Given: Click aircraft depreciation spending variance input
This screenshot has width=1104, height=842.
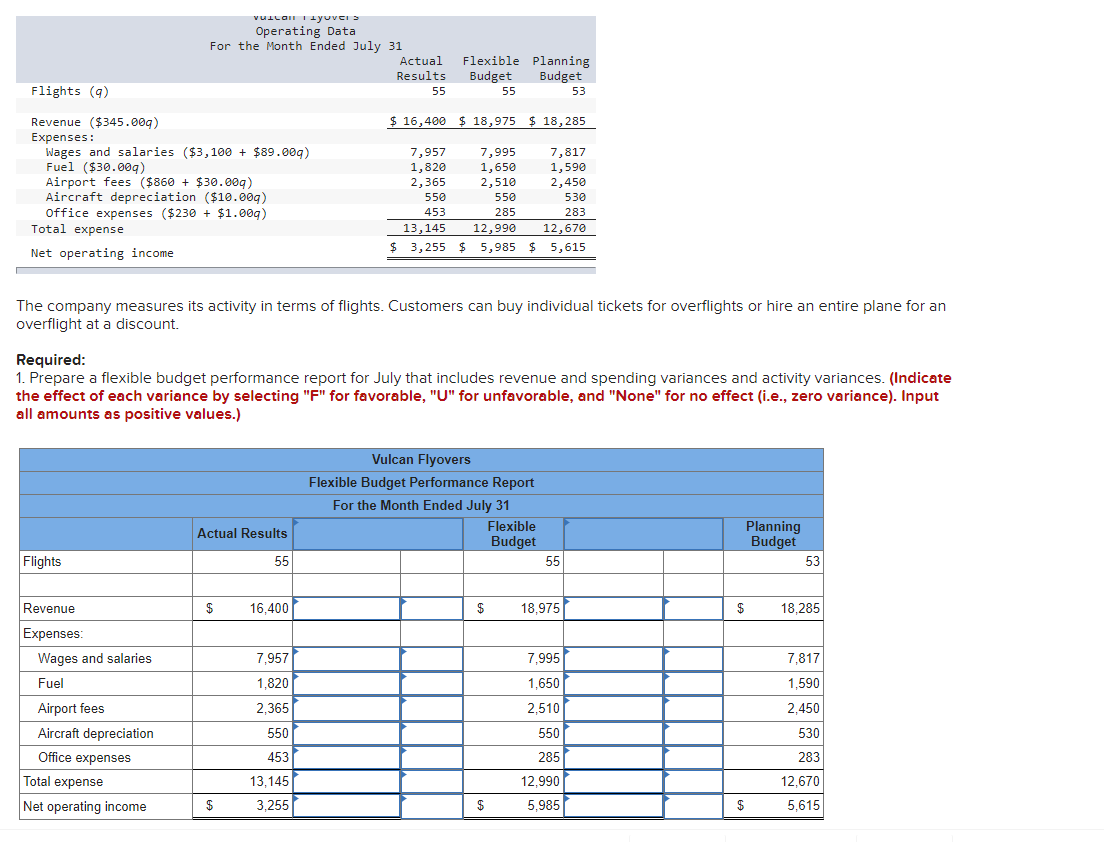Looking at the screenshot, I should (347, 733).
